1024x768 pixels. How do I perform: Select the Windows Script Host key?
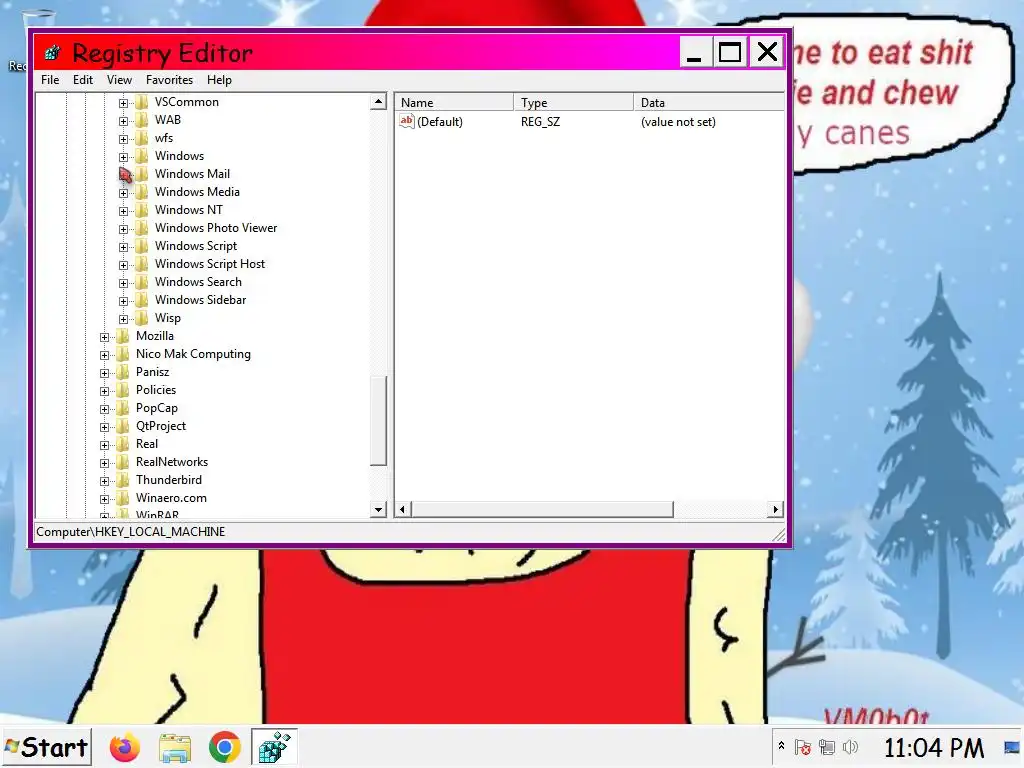tap(210, 264)
